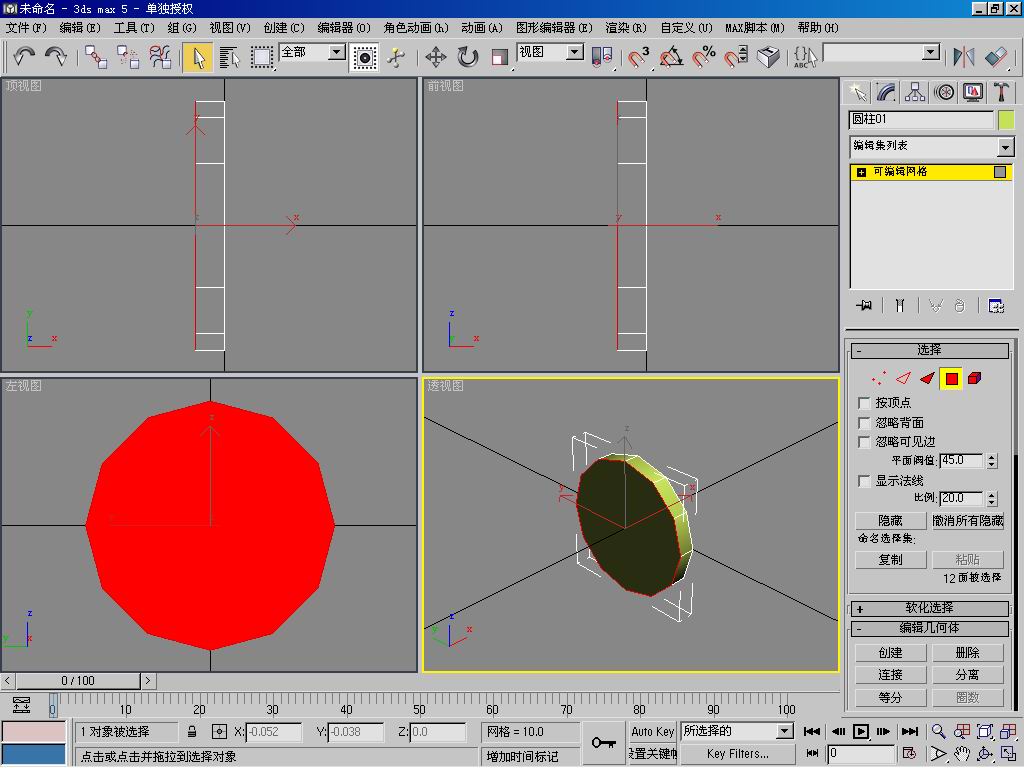This screenshot has height=768, width=1024.
Task: Click the 平面阈值 spinner arrows
Action: 992,461
